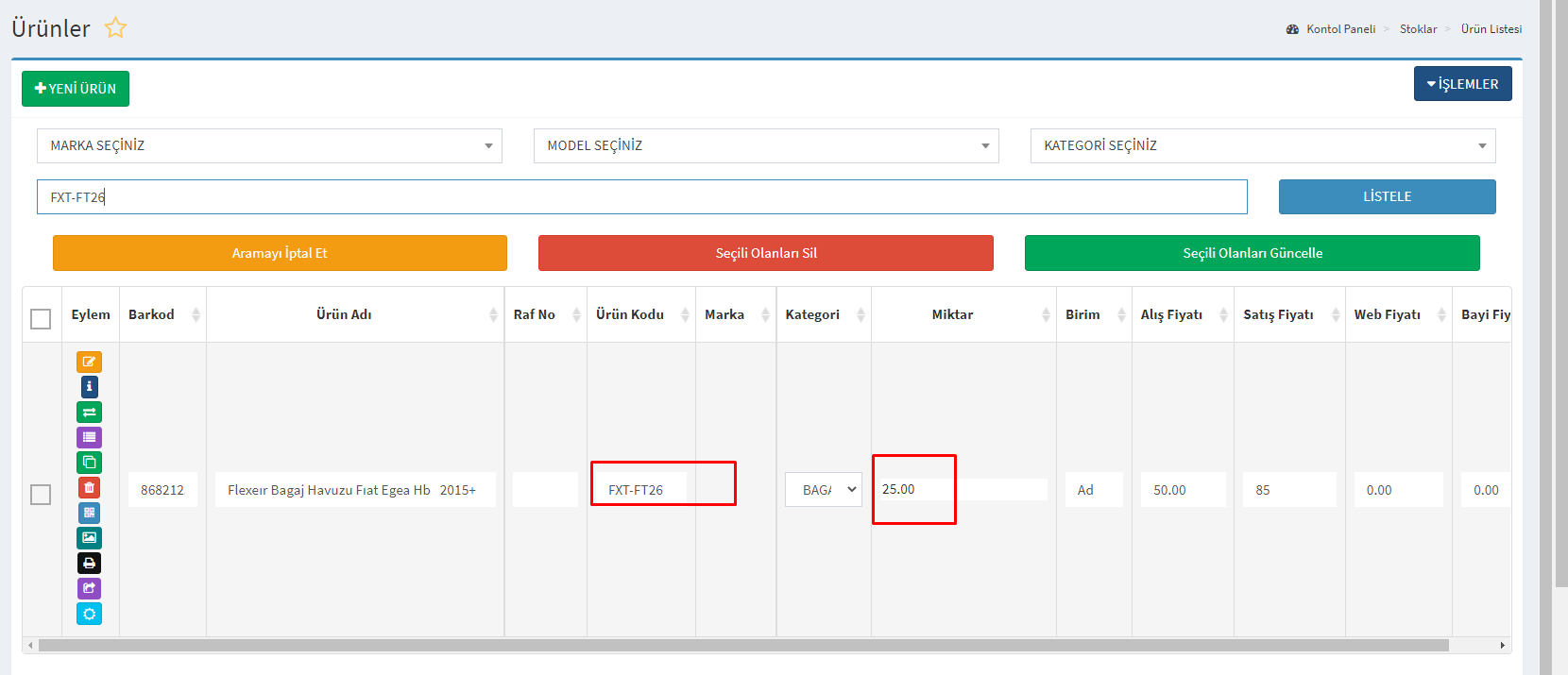Open the MARKA SEÇİNİZ dropdown
Image resolution: width=1568 pixels, height=675 pixels.
[x=269, y=145]
